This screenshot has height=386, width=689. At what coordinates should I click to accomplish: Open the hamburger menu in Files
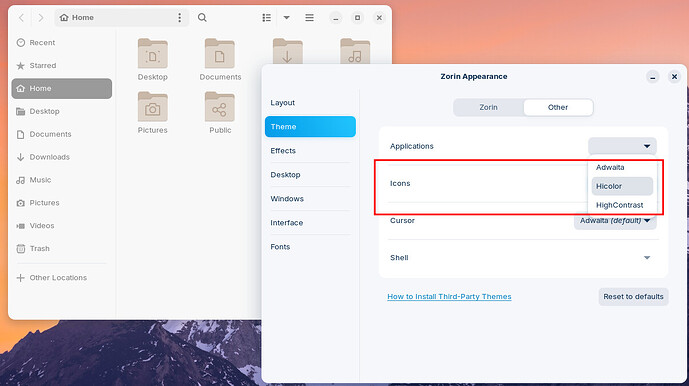tap(309, 18)
